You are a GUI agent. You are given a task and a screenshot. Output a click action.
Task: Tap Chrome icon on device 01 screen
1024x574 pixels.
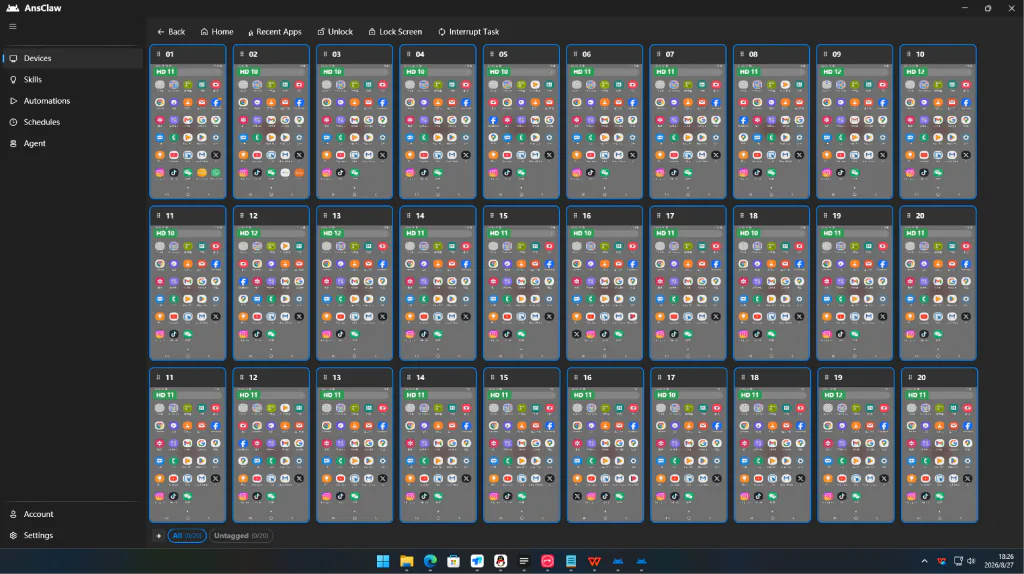(x=160, y=103)
